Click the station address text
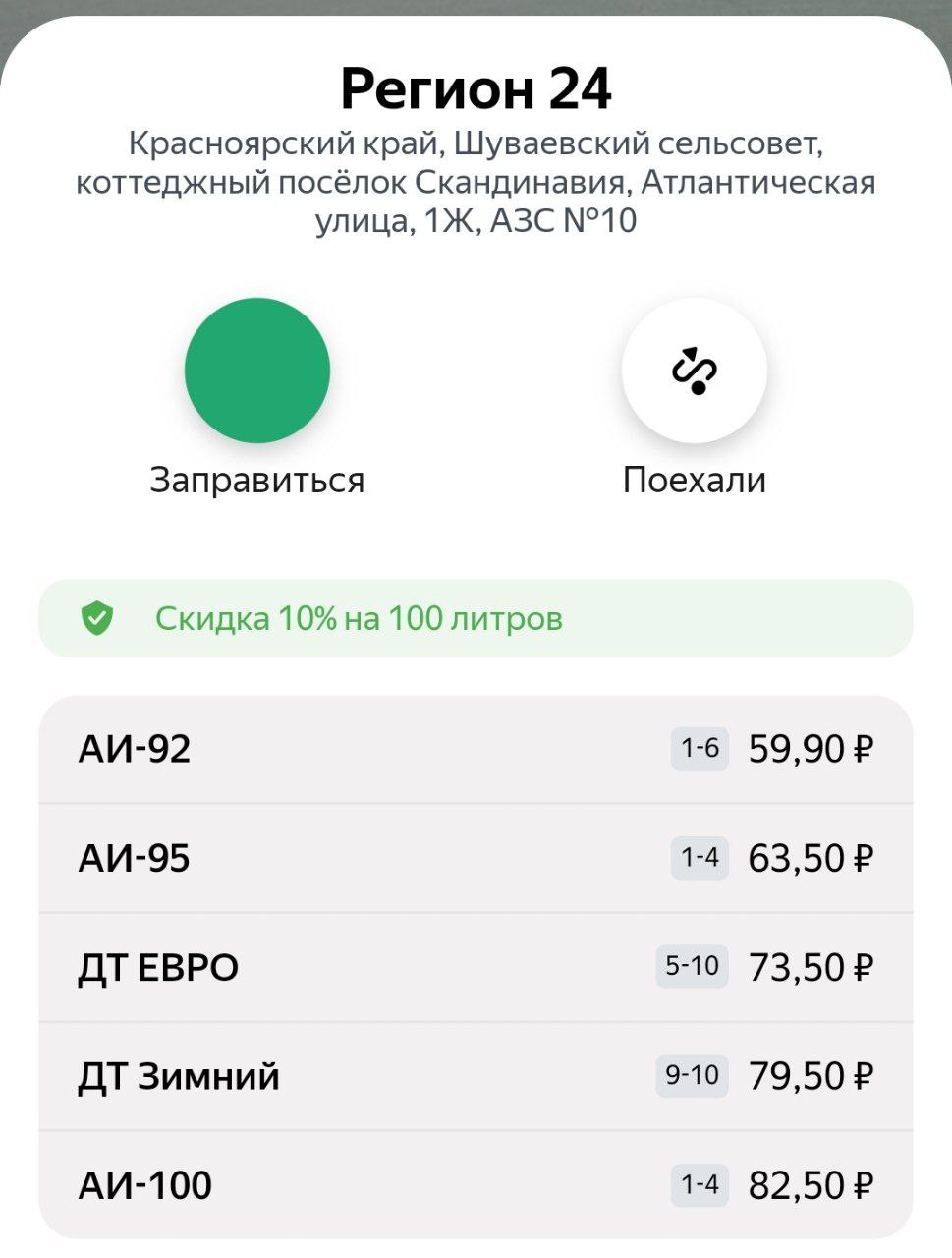This screenshot has height=1258, width=952. coord(476,183)
